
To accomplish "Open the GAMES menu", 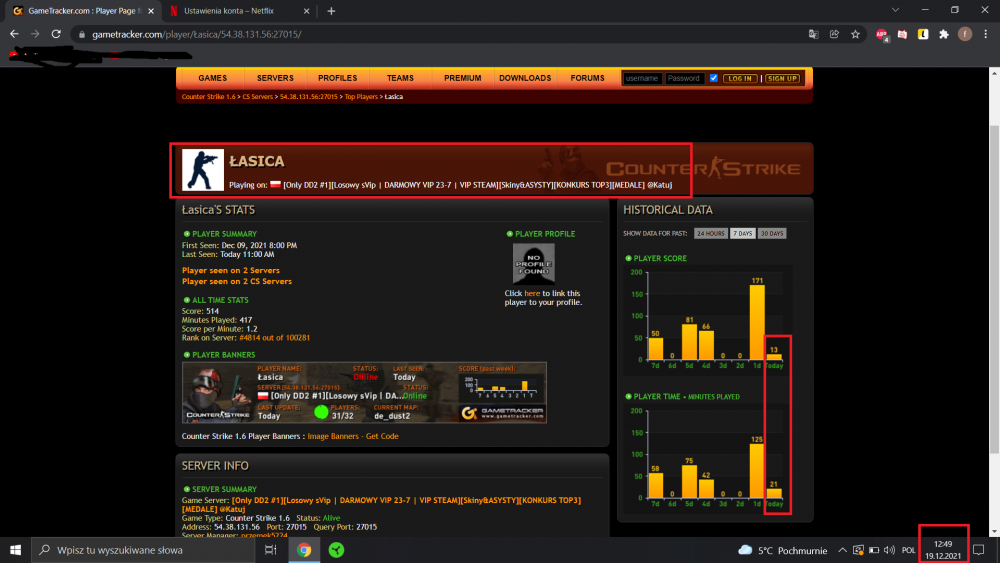I will click(x=212, y=78).
